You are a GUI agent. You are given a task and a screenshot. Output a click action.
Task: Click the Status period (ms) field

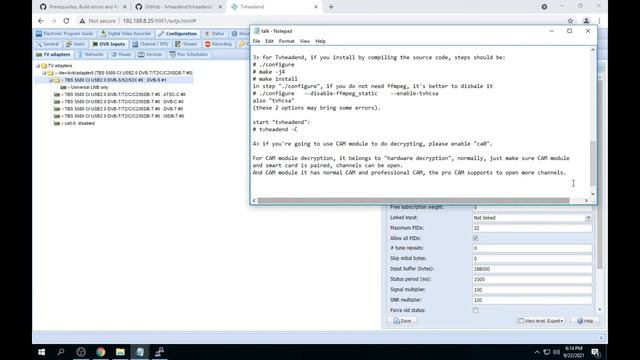click(532, 279)
